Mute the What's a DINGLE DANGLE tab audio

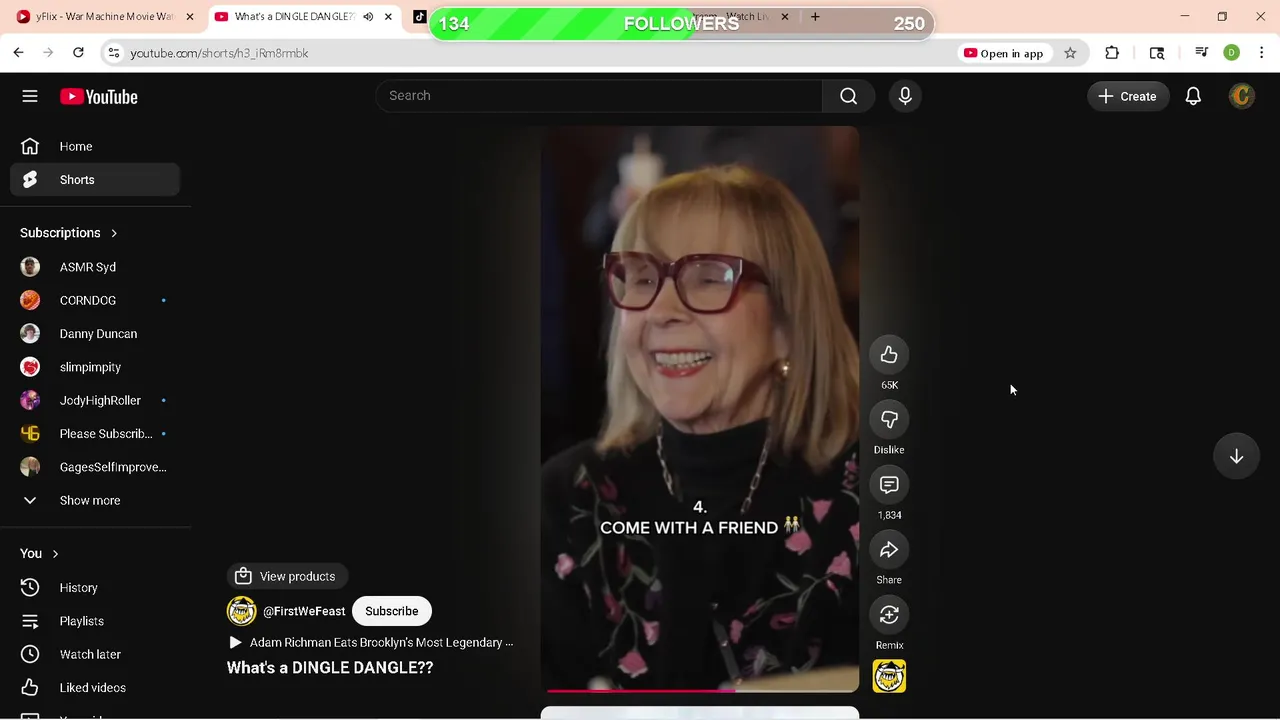pyautogui.click(x=368, y=17)
